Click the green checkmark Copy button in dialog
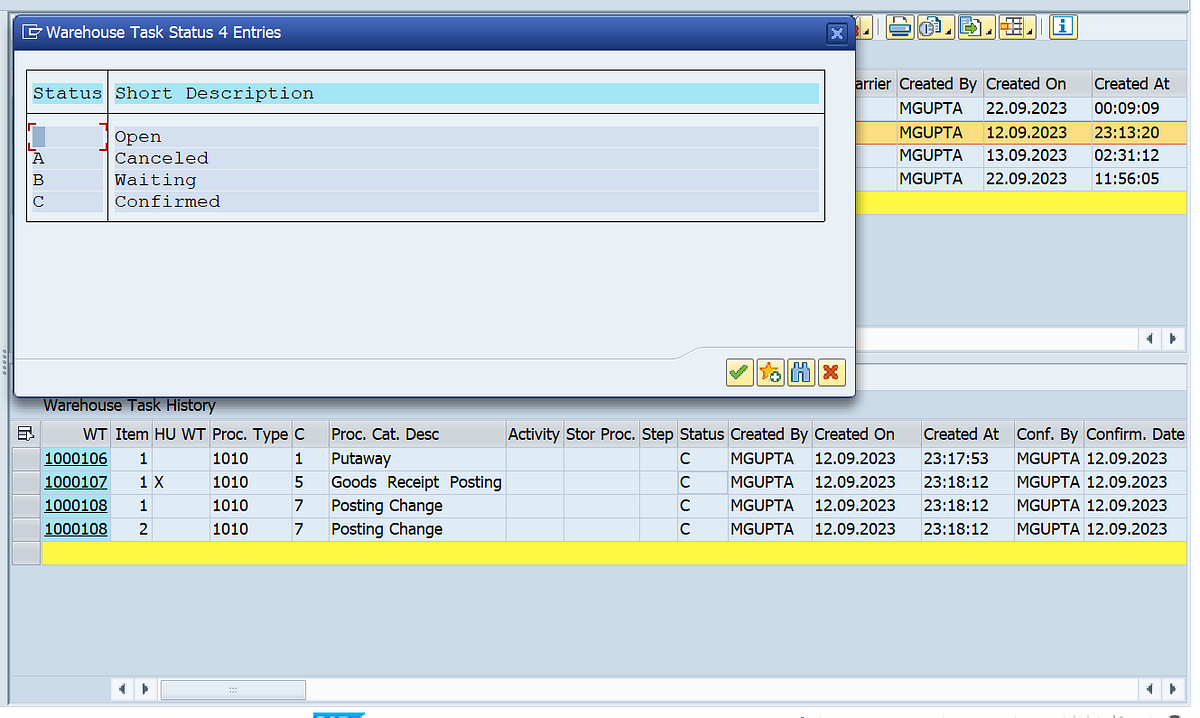Viewport: 1200px width, 718px height. click(x=739, y=372)
